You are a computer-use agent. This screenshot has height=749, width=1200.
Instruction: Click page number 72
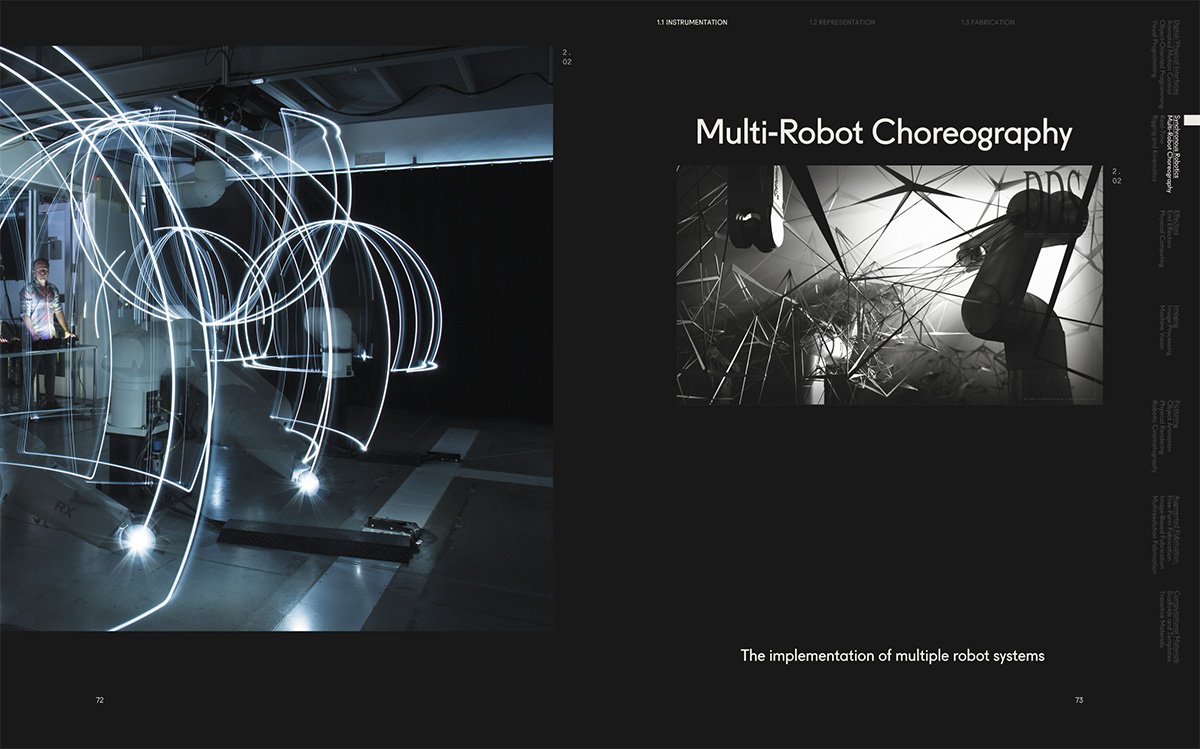(x=100, y=701)
